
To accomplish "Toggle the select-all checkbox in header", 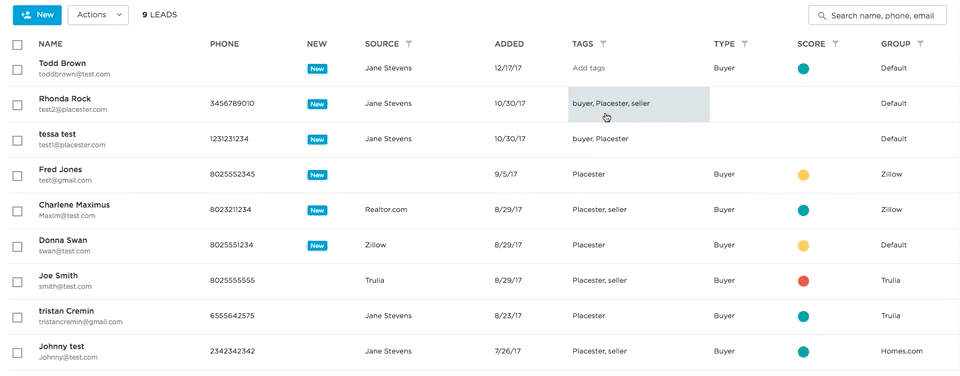I will coord(17,45).
